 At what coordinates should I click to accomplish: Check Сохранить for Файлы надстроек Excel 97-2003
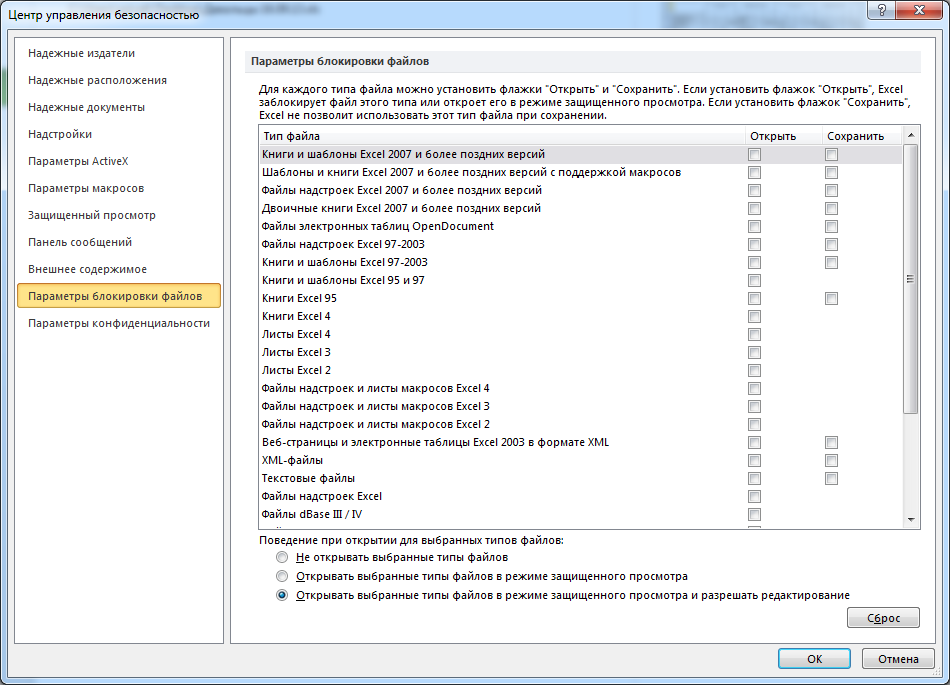coord(831,245)
